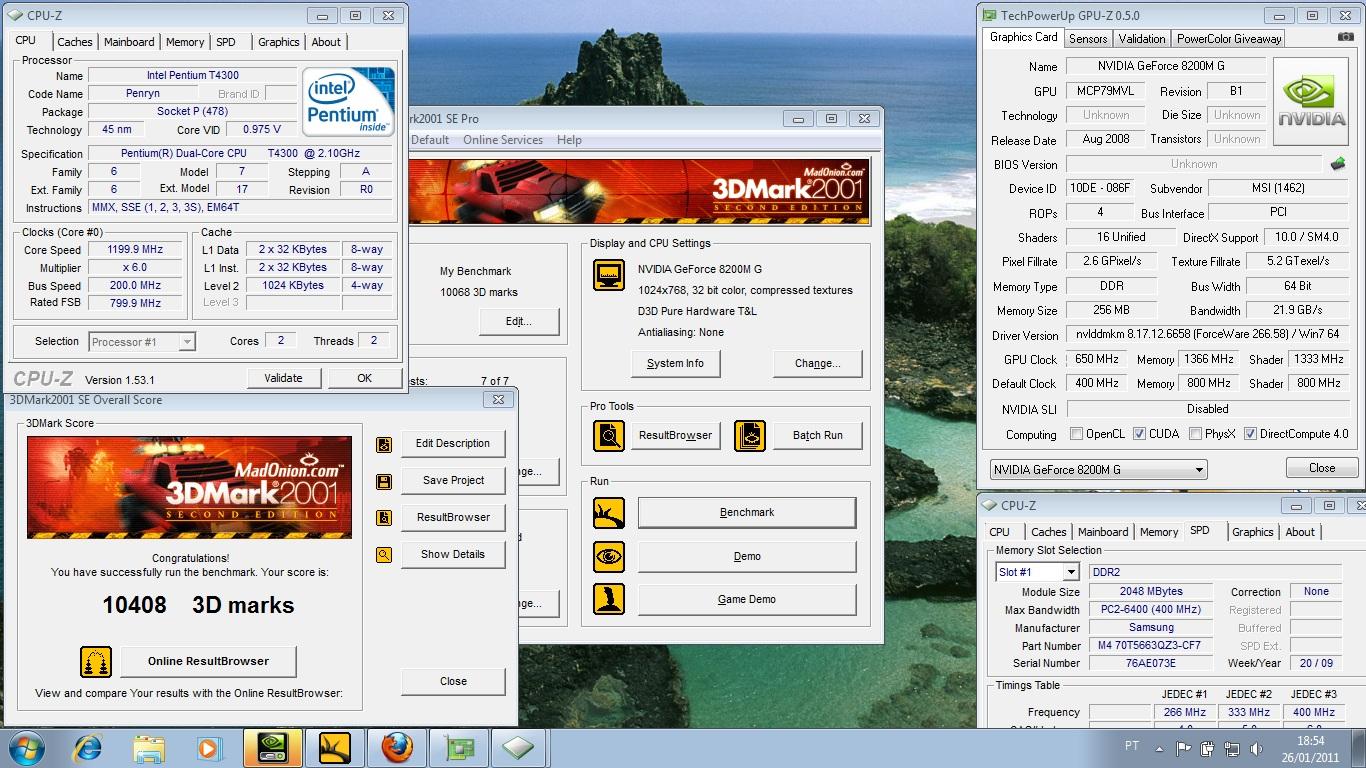This screenshot has width=1366, height=768.
Task: Click the Online ResultBrowser button
Action: (x=208, y=661)
